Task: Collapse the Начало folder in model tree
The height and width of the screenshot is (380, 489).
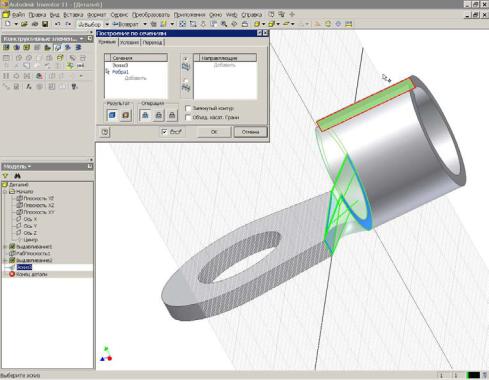Action: click(x=5, y=192)
